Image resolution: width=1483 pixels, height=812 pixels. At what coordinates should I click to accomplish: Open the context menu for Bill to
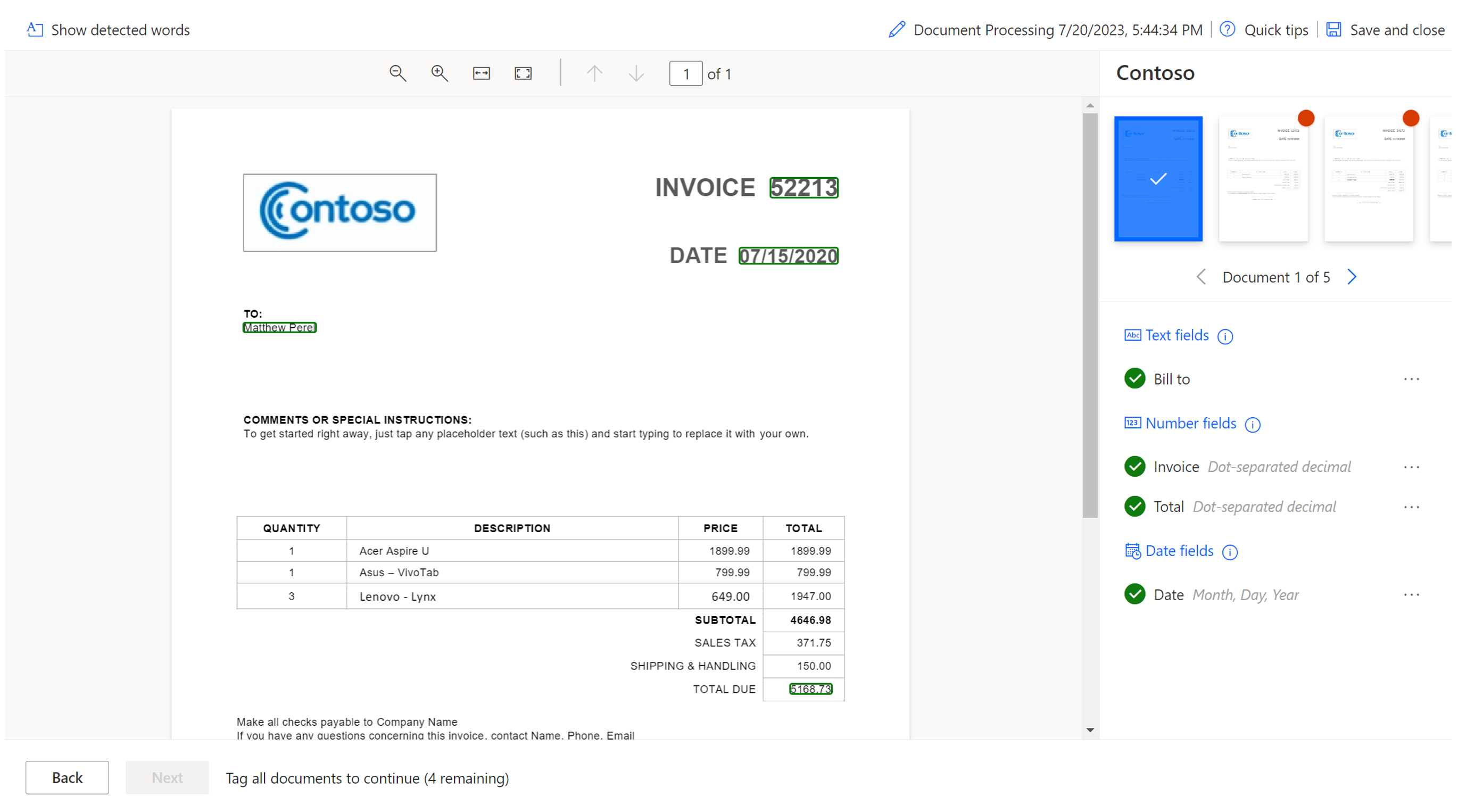pyautogui.click(x=1412, y=378)
